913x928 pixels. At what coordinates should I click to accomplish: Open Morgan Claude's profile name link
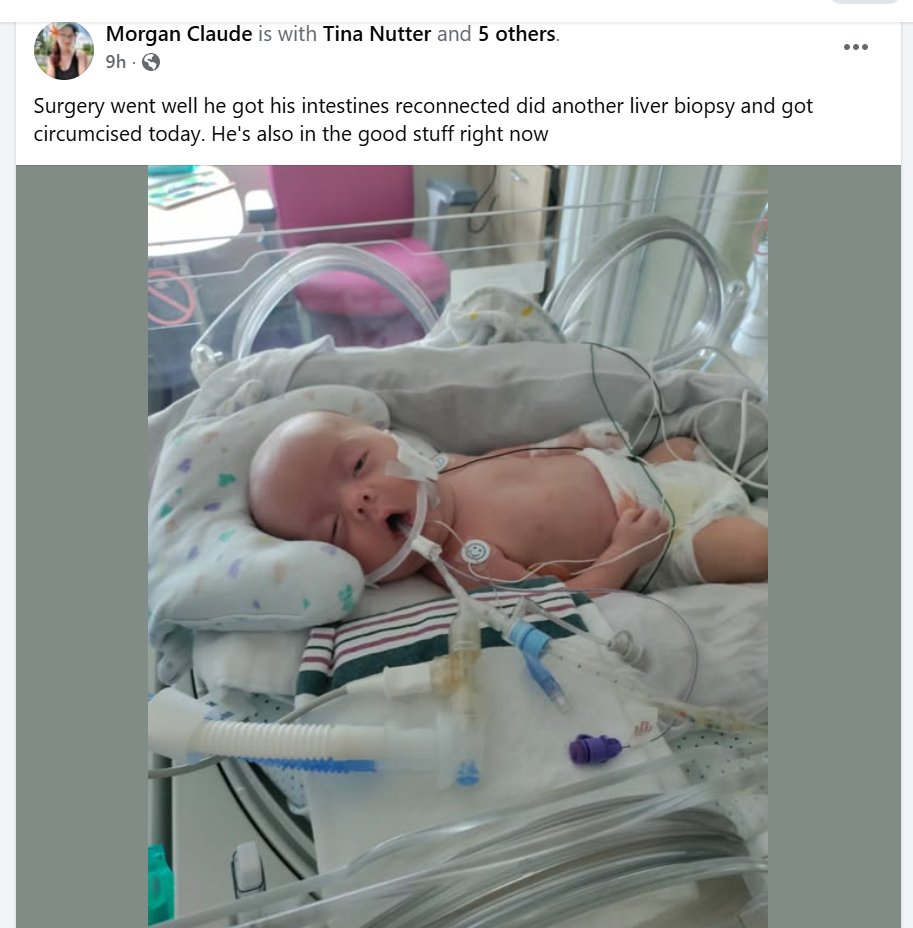[179, 34]
